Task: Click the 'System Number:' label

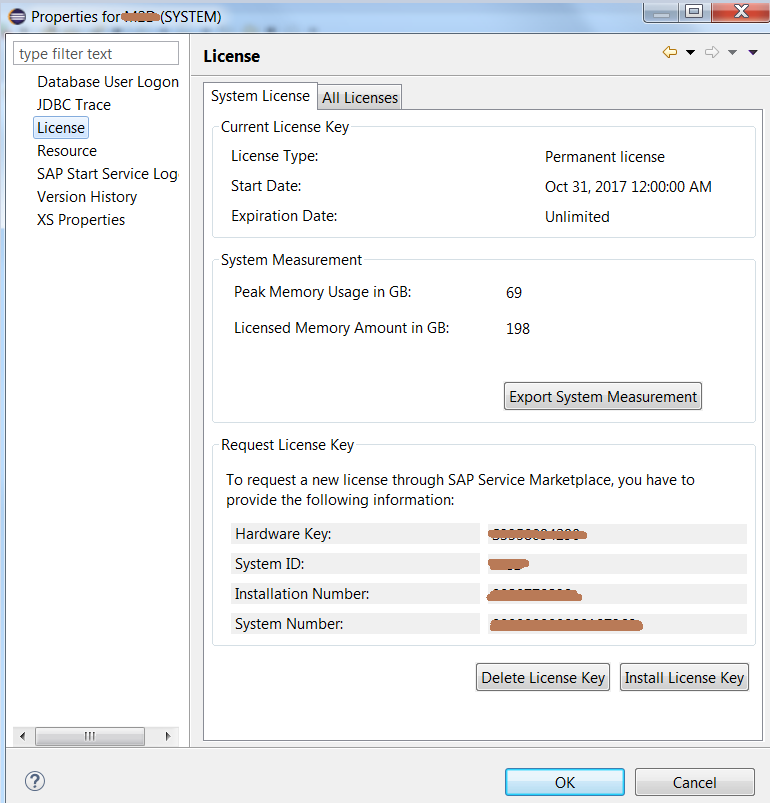Action: pyautogui.click(x=289, y=624)
